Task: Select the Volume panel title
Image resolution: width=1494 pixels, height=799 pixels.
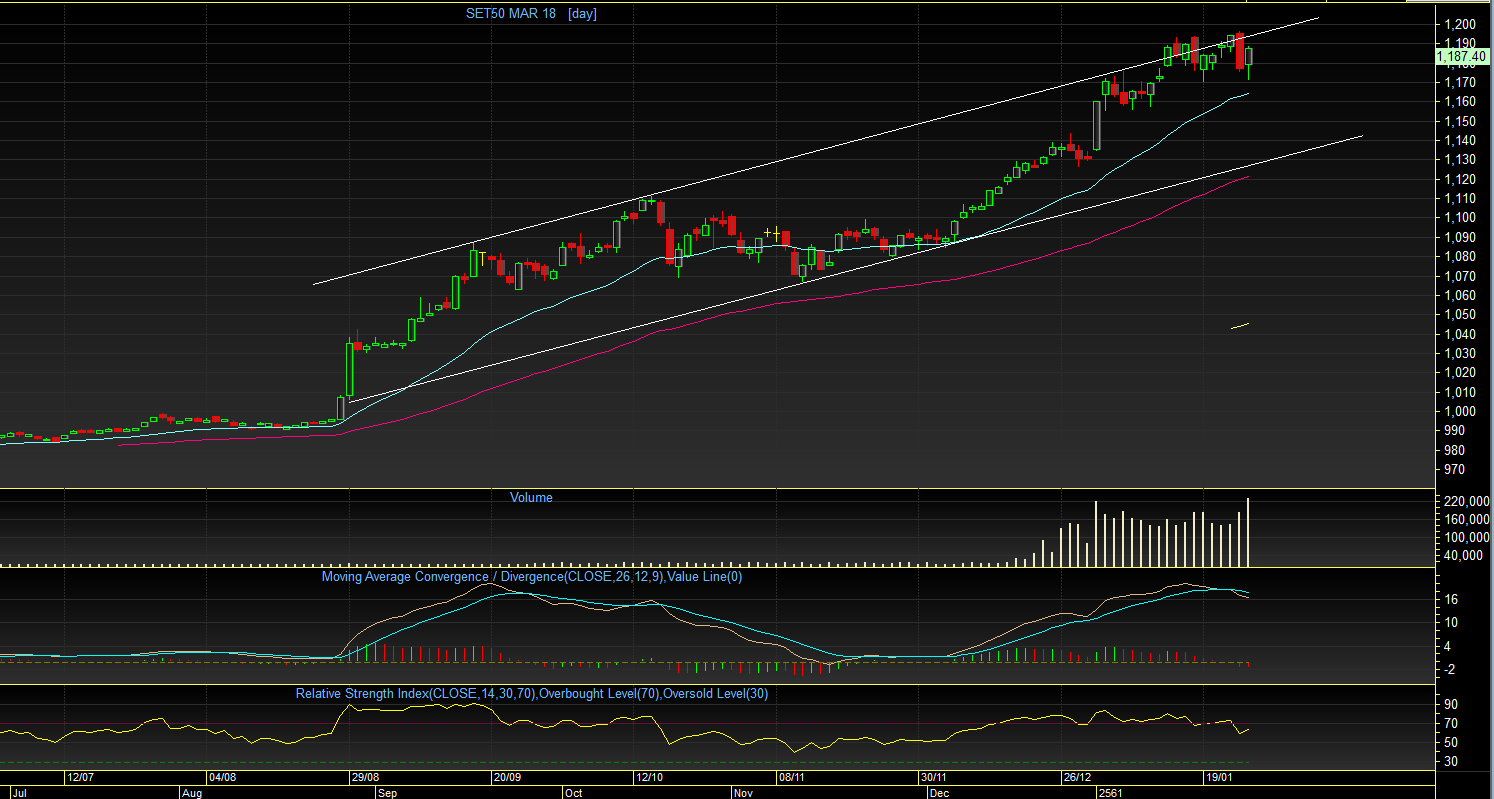Action: pos(531,497)
